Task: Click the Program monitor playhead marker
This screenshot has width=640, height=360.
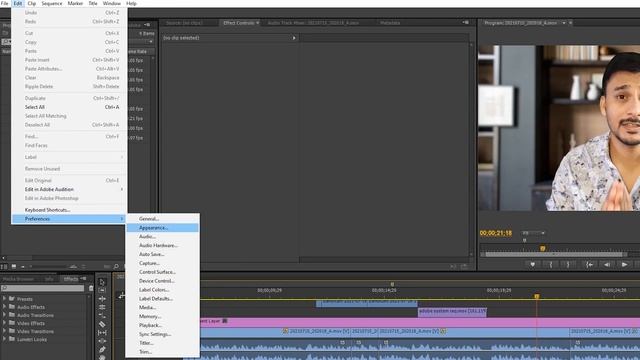Action: pyautogui.click(x=542, y=248)
